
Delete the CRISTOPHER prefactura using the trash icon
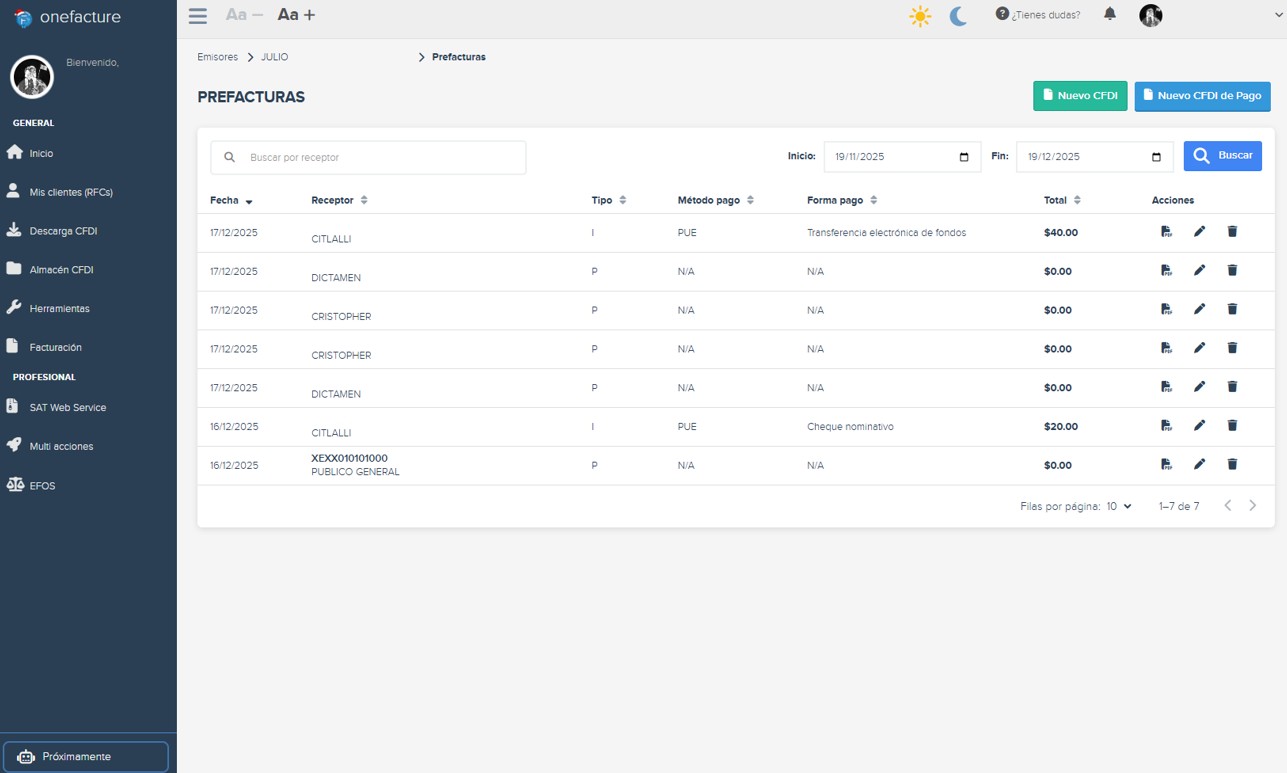[1232, 309]
